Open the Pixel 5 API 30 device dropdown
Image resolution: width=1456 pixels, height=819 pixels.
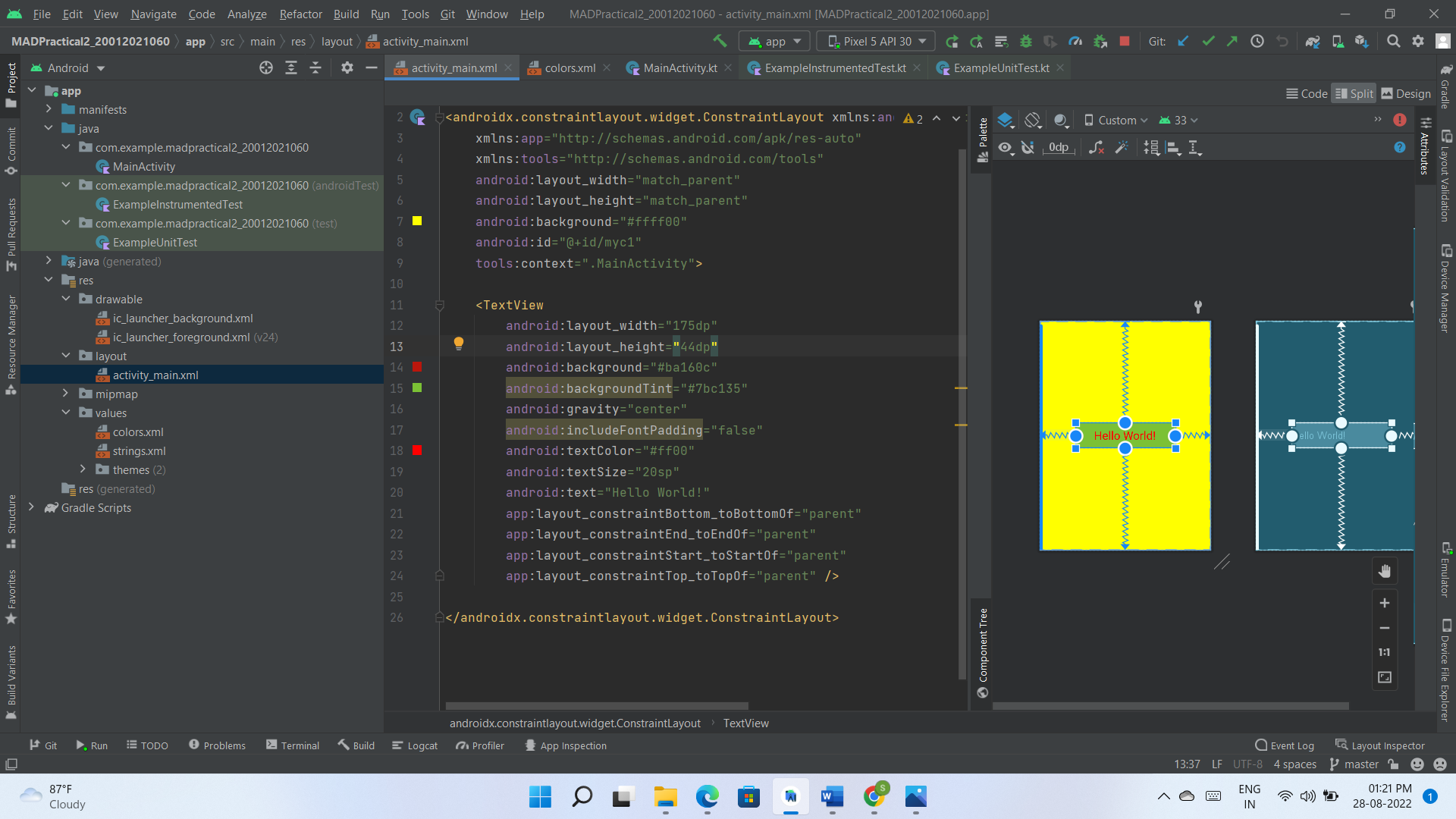pyautogui.click(x=874, y=41)
